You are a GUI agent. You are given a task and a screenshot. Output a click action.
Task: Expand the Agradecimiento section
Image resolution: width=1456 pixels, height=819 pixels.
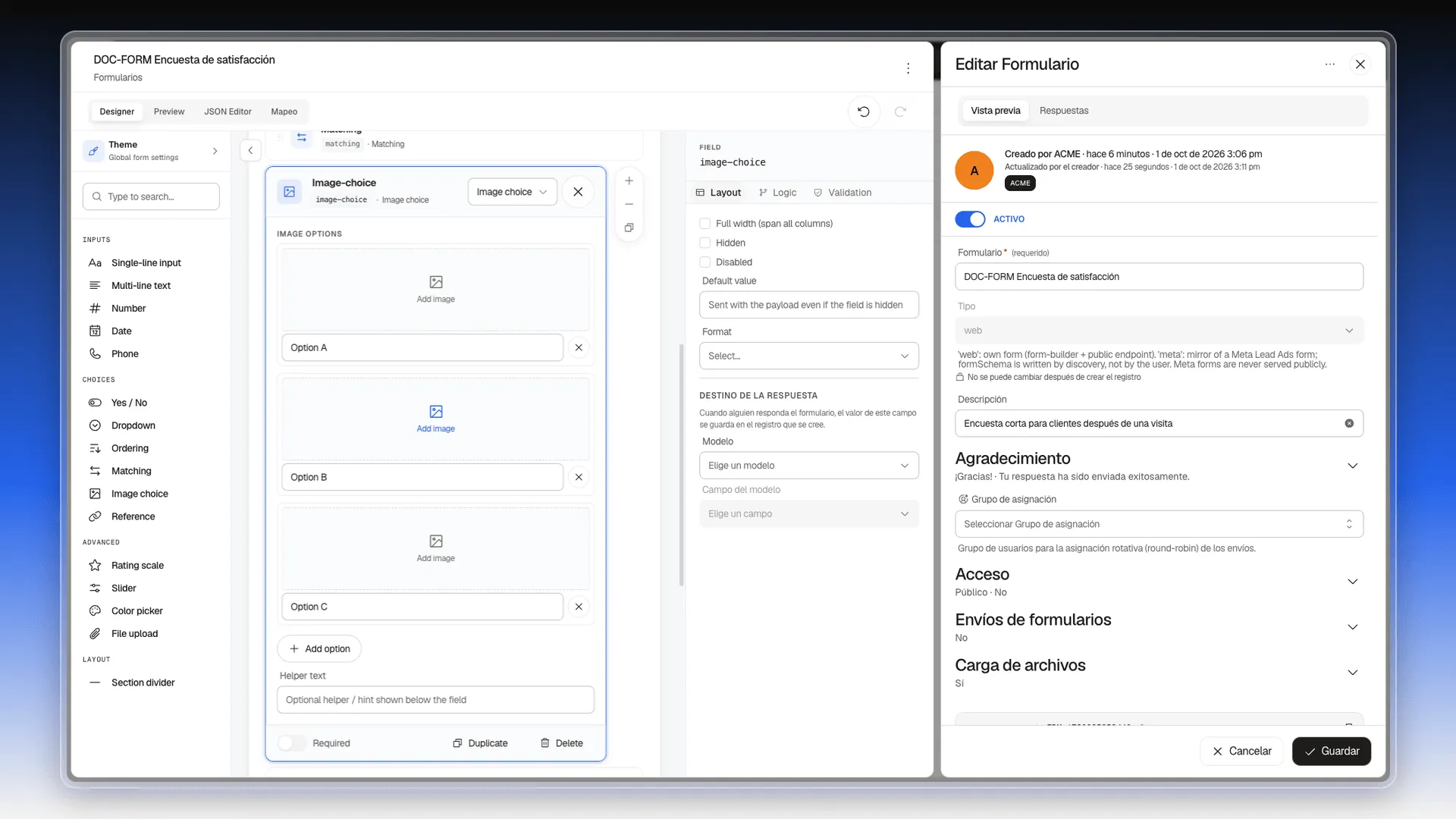pos(1352,466)
